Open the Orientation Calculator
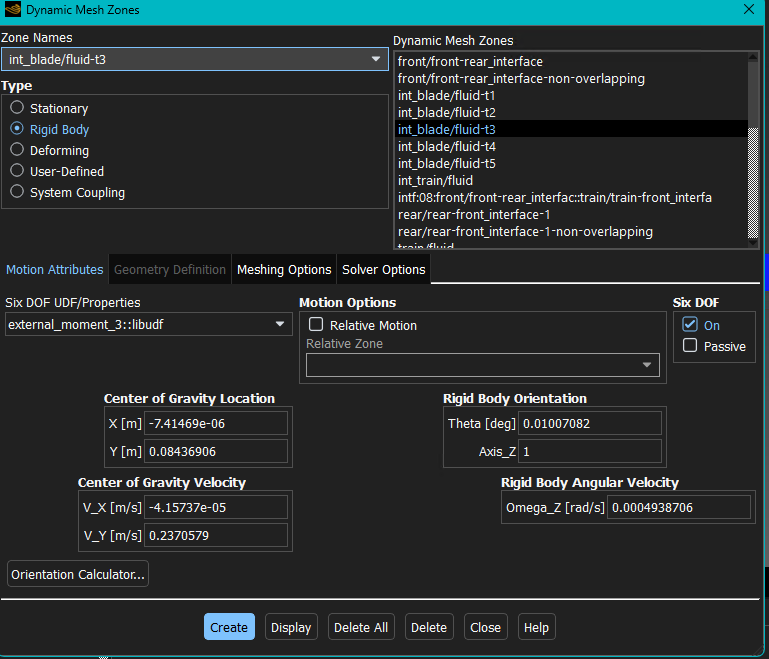The height and width of the screenshot is (659, 769). click(x=78, y=574)
